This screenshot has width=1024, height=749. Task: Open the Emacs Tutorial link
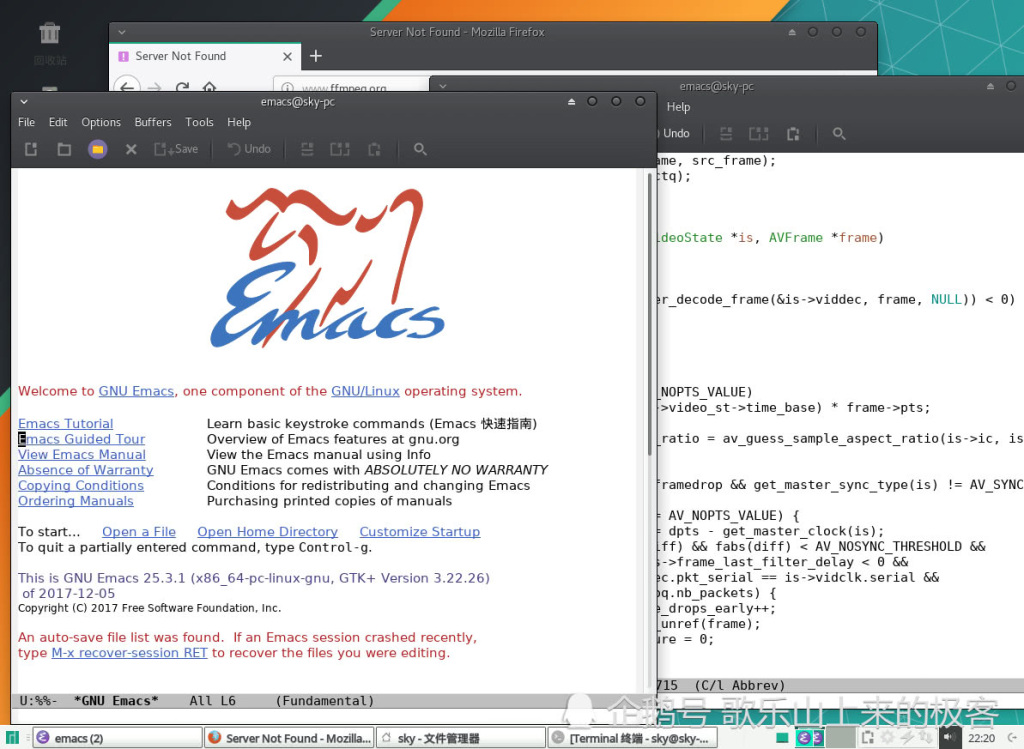pos(65,424)
